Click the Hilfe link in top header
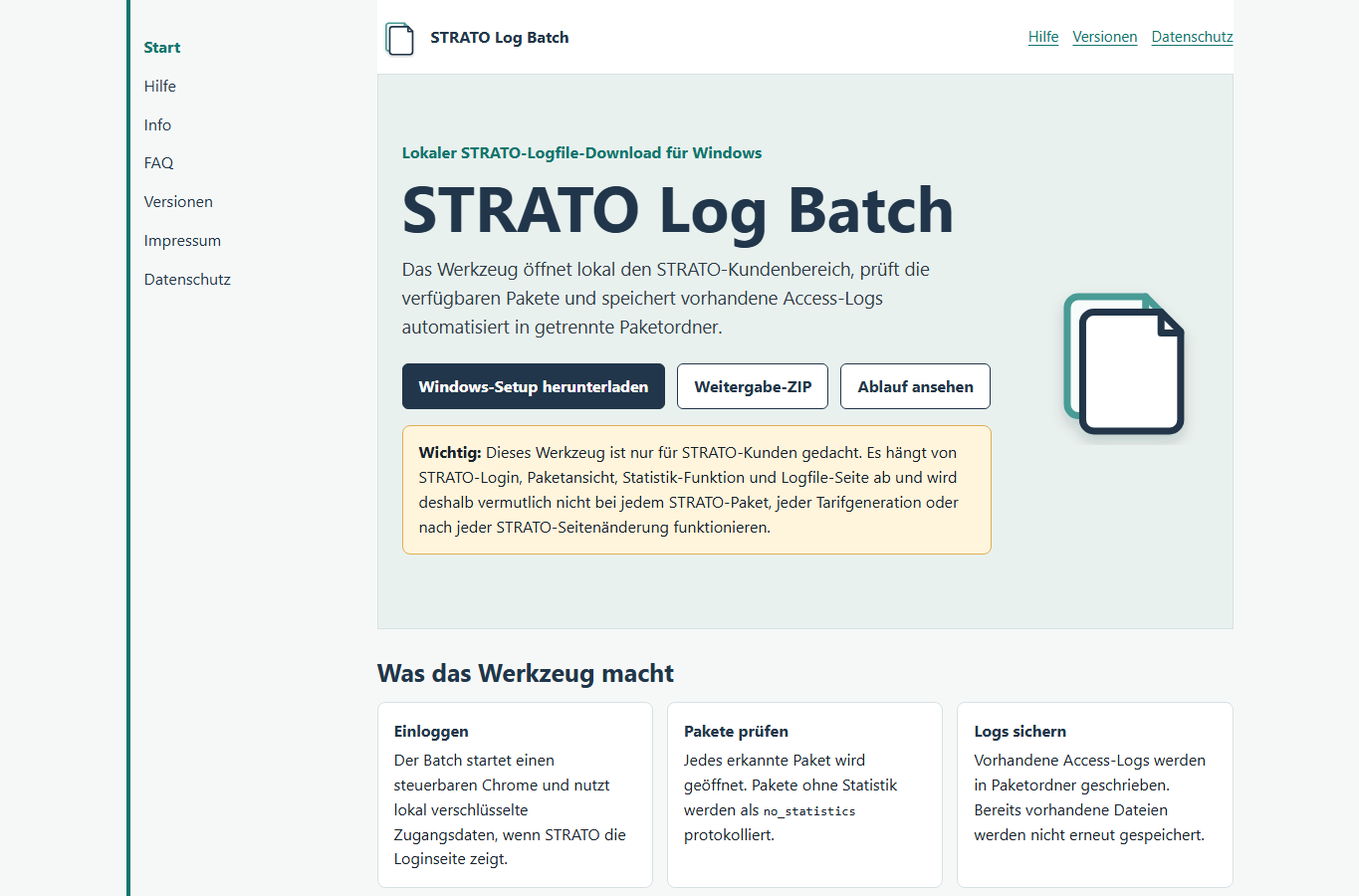 click(x=1043, y=37)
